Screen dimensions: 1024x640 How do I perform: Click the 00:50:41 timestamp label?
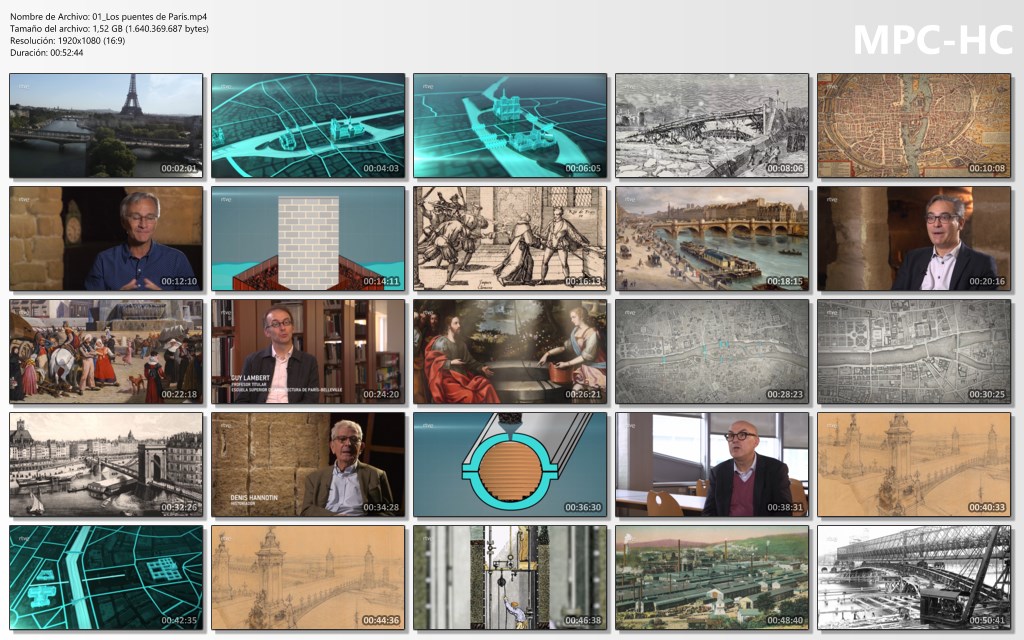pos(987,620)
